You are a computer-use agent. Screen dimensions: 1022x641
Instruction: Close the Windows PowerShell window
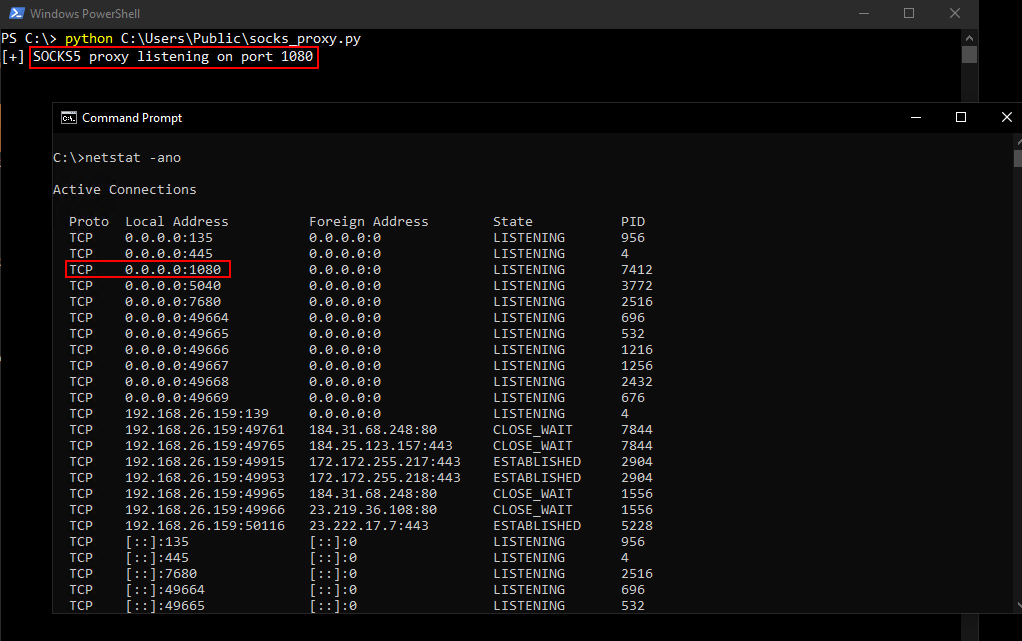coord(955,13)
